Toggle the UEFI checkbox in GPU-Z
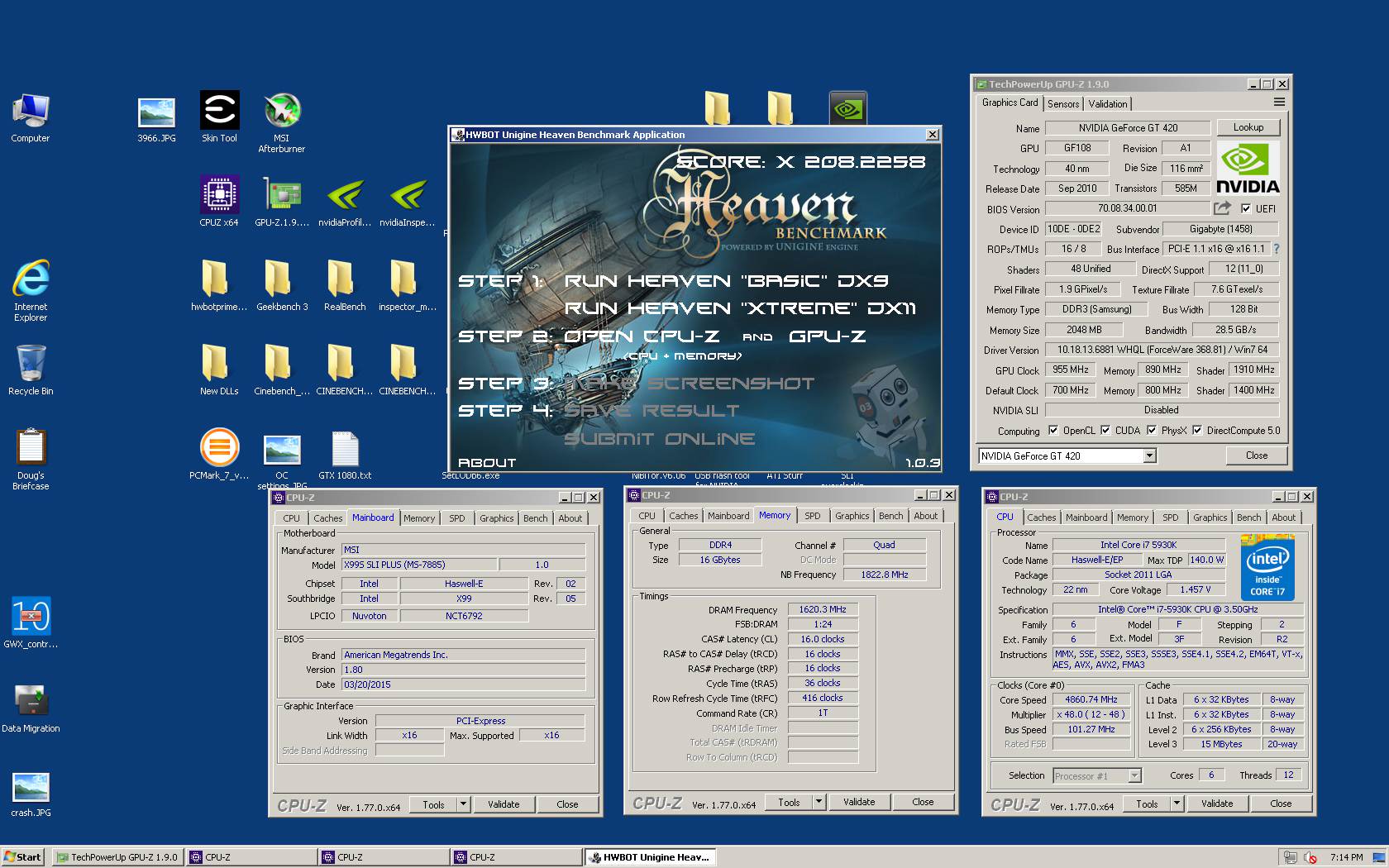The width and height of the screenshot is (1389, 868). (1246, 209)
